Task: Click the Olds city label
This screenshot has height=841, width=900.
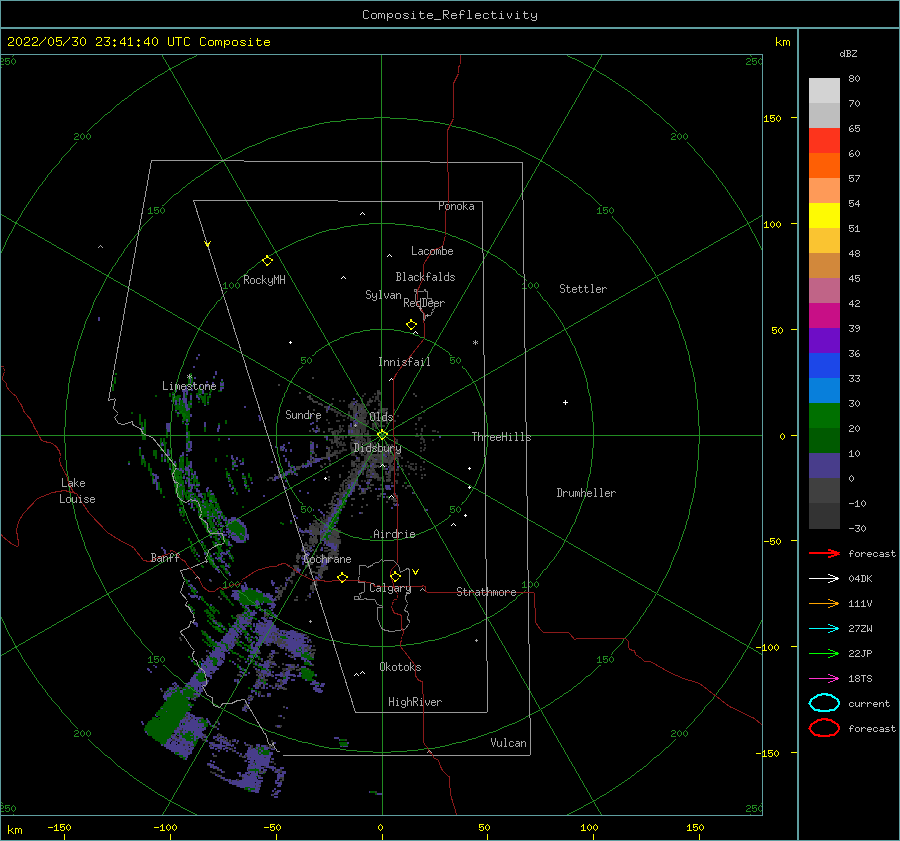Action: pyautogui.click(x=381, y=417)
